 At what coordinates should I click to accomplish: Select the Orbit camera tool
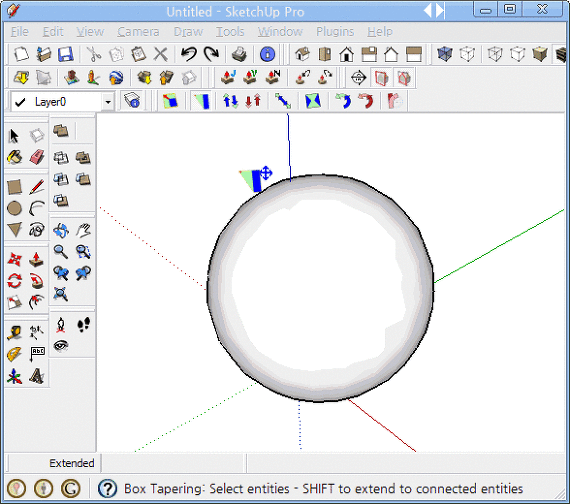[61, 230]
